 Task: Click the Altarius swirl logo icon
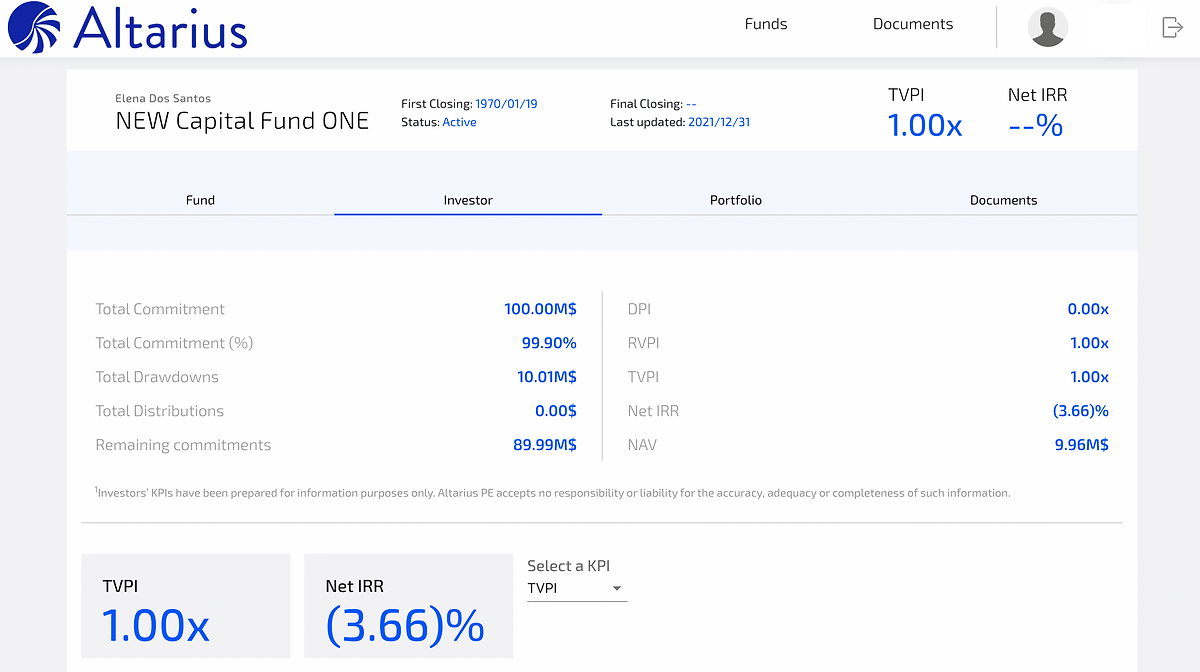click(x=33, y=27)
